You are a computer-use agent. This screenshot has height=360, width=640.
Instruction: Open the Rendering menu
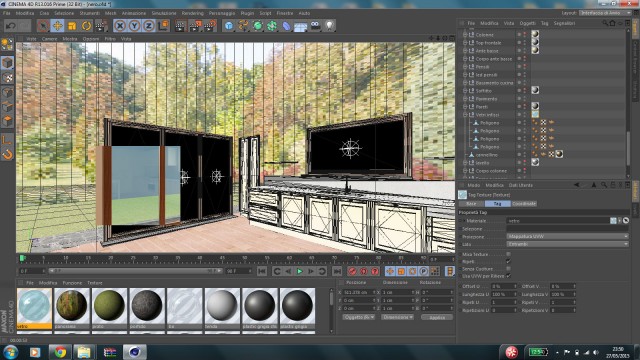coord(192,13)
